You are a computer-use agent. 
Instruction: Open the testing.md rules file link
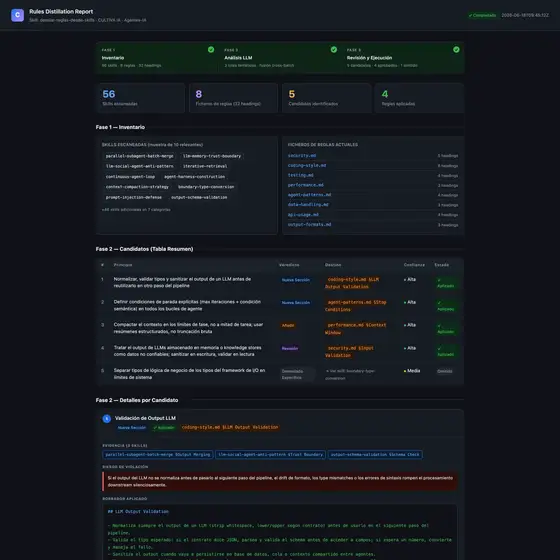(300, 175)
